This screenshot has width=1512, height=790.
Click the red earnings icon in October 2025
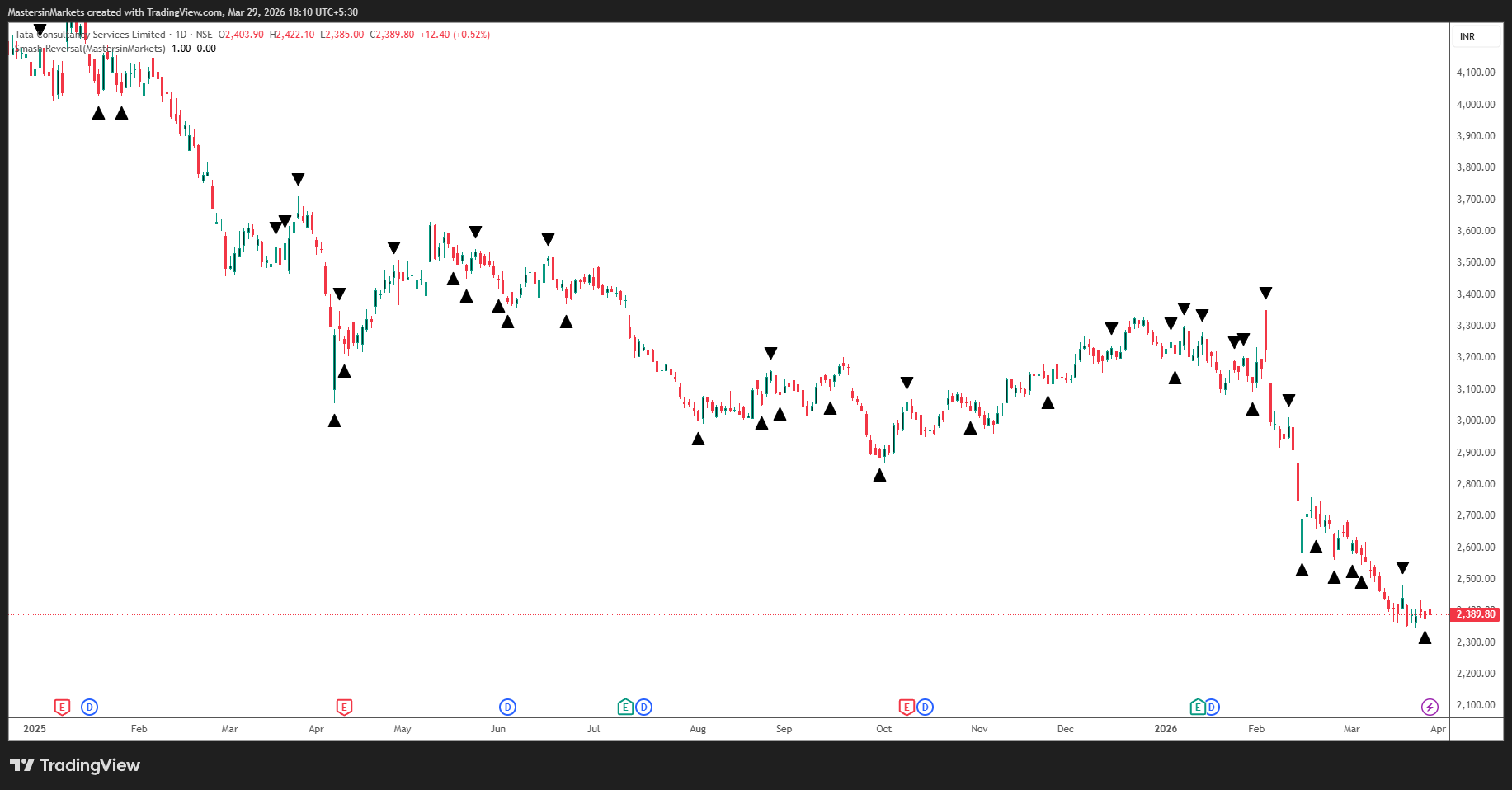tap(907, 707)
